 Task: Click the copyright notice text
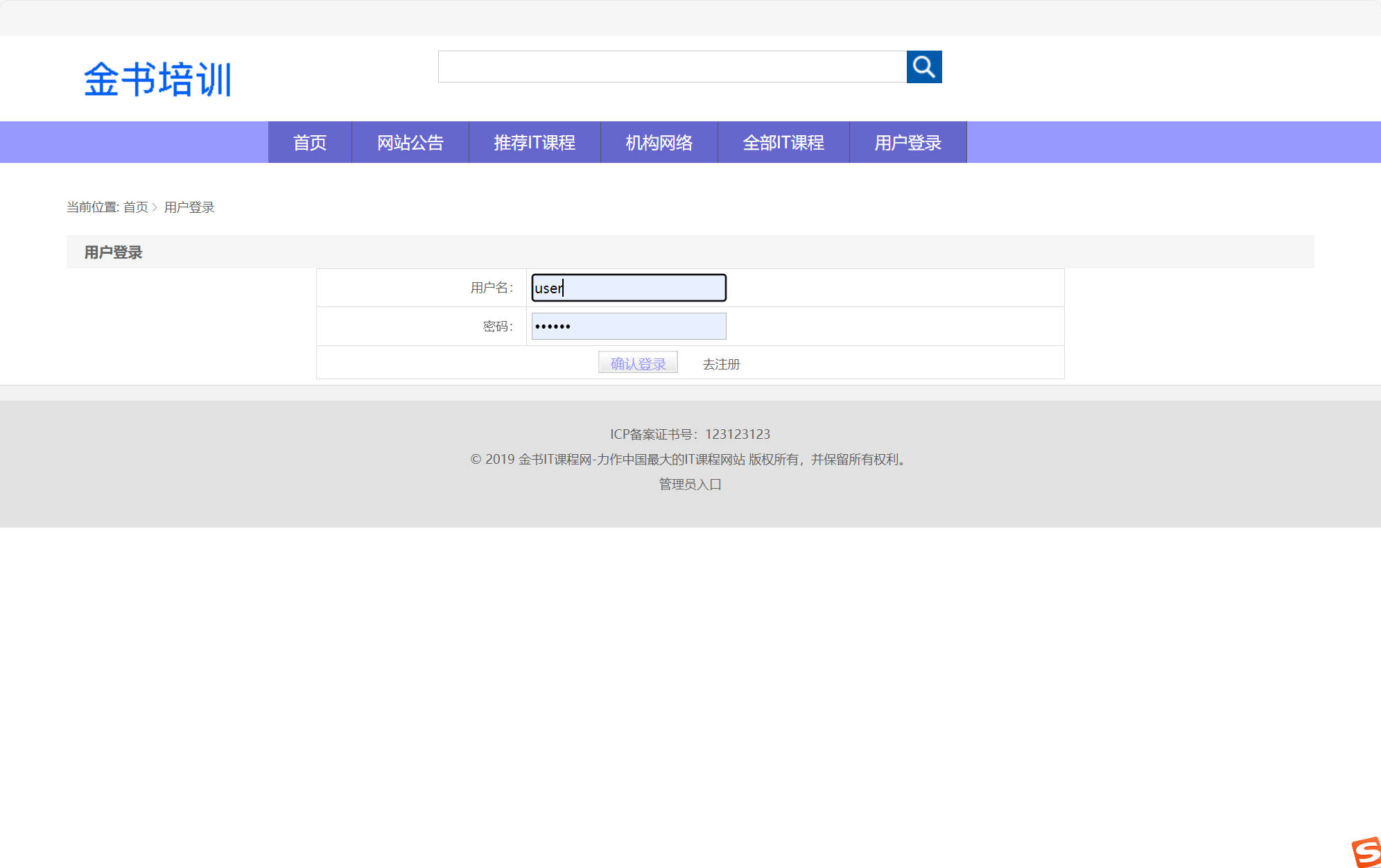688,459
